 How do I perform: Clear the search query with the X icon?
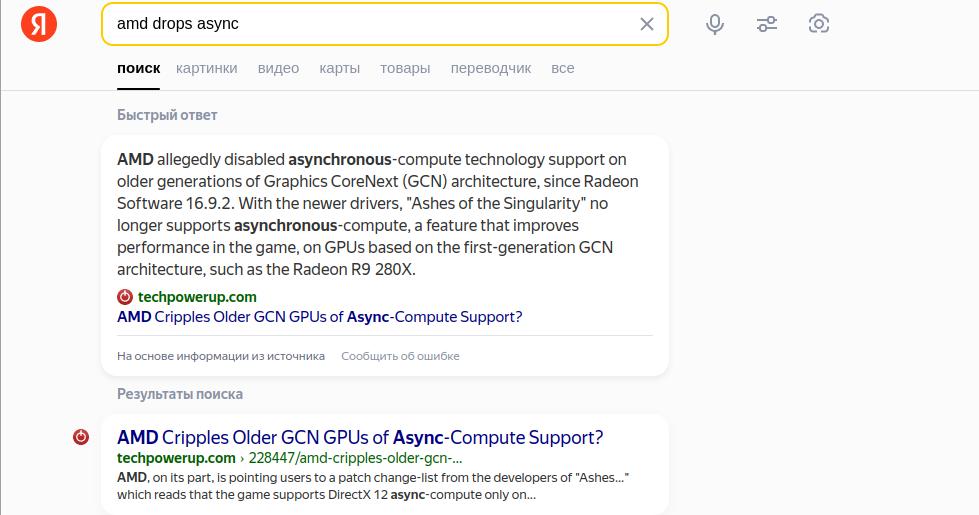(x=647, y=24)
